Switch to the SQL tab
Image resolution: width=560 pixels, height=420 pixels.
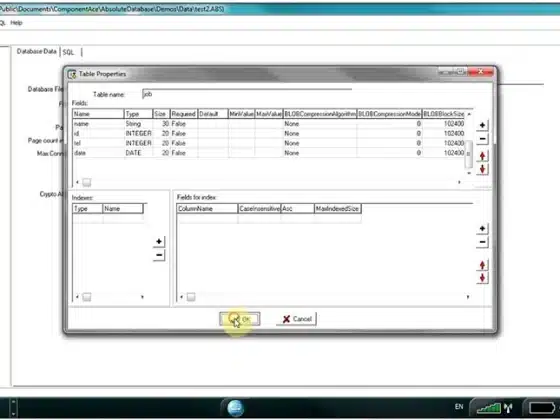click(68, 52)
